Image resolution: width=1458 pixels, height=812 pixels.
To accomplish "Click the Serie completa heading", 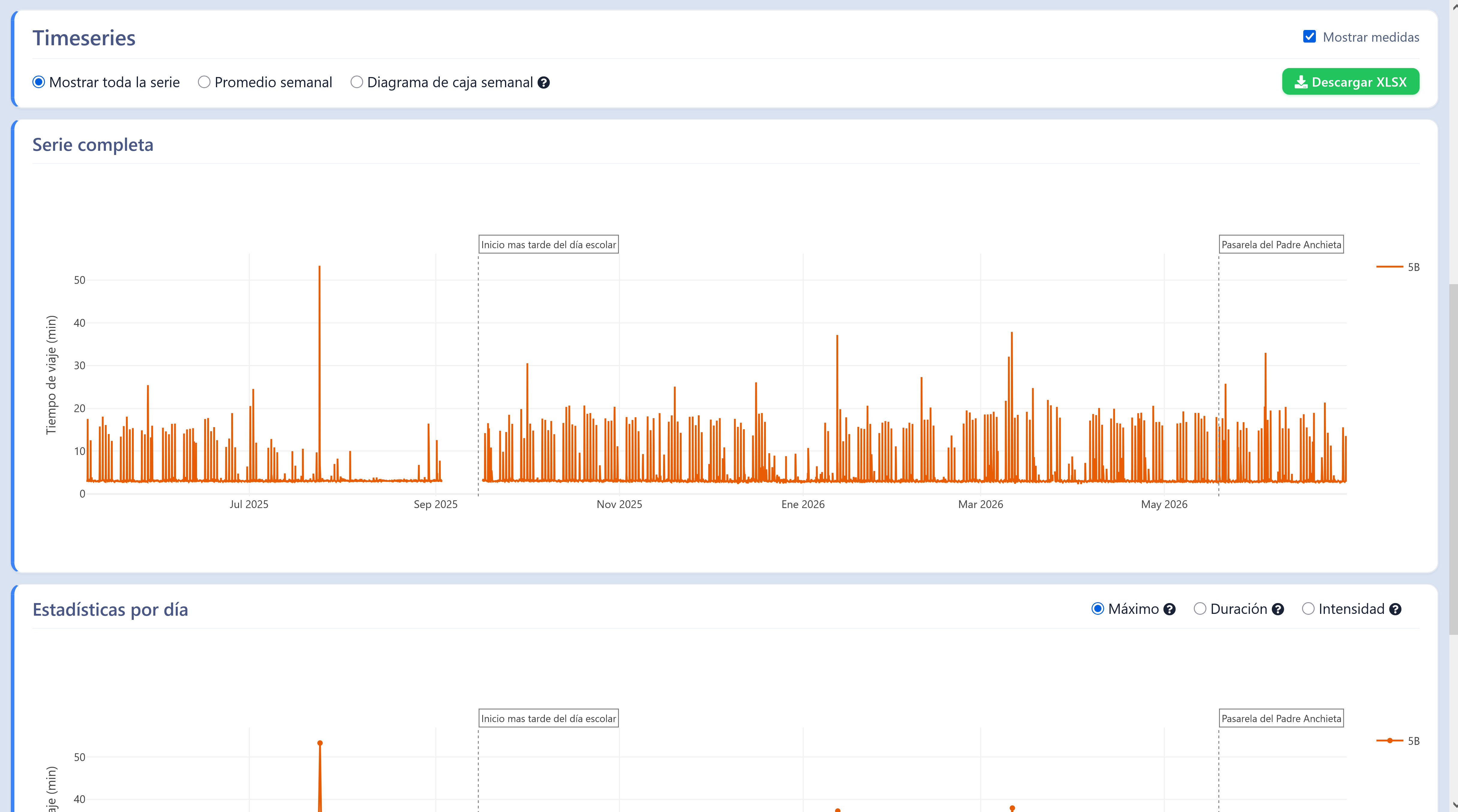I will pos(93,145).
